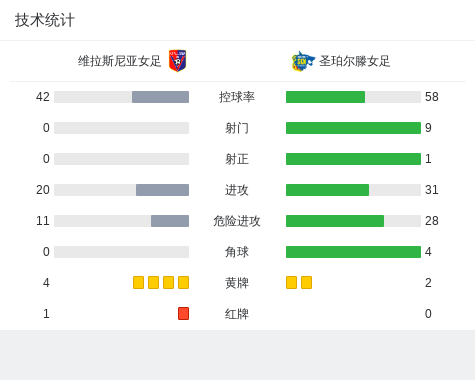475x380 pixels.
Task: Click the first yellow card icon of 圣珀尔滕女足
Action: [291, 282]
